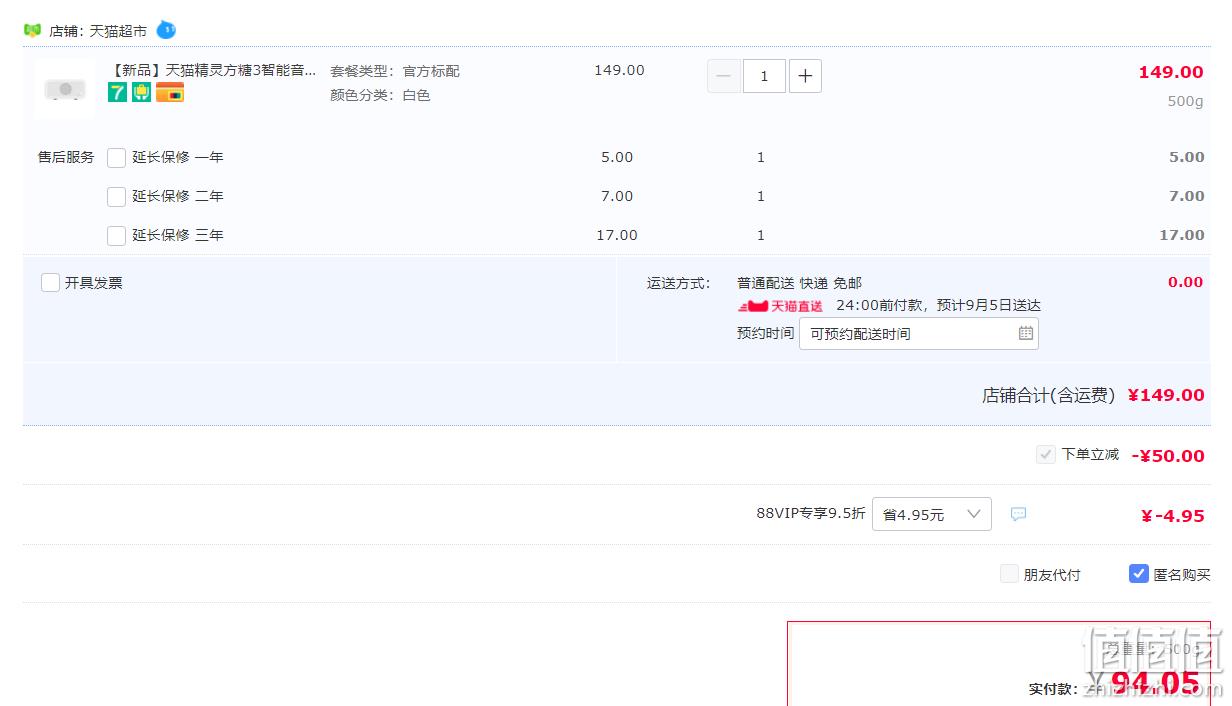Click the comment bubble icon beside 88VIP discount
The width and height of the screenshot is (1232, 706).
(x=1018, y=514)
